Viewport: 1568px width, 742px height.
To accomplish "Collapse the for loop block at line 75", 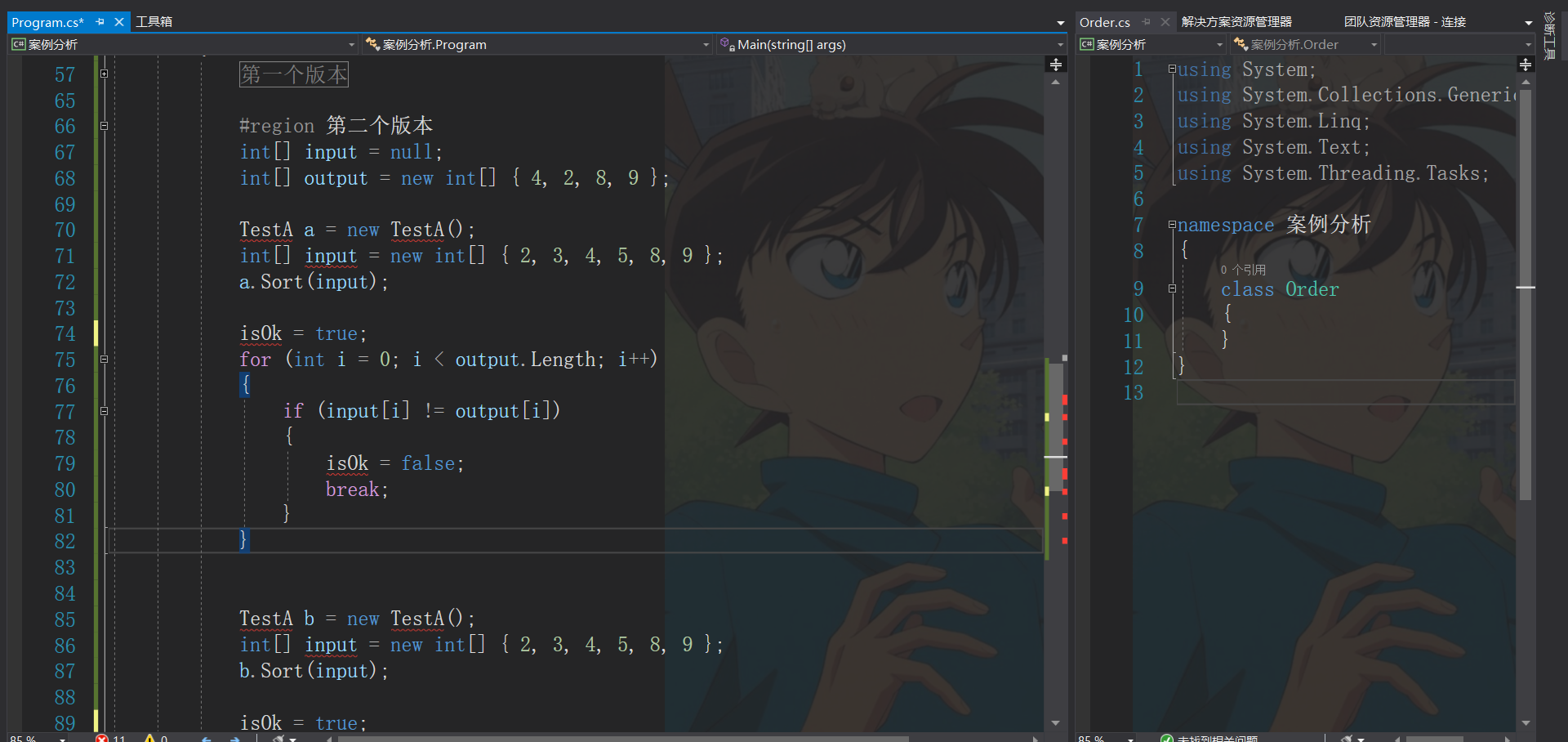I will coord(104,360).
